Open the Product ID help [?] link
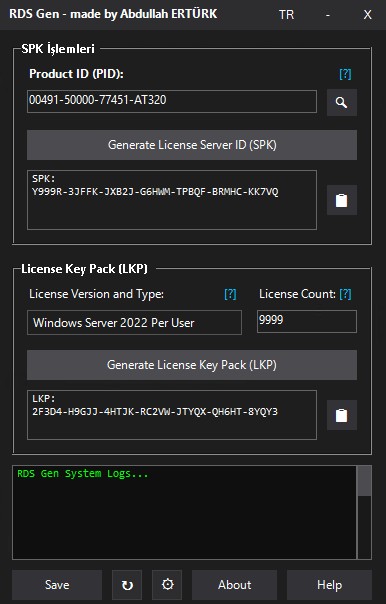 pyautogui.click(x=345, y=74)
